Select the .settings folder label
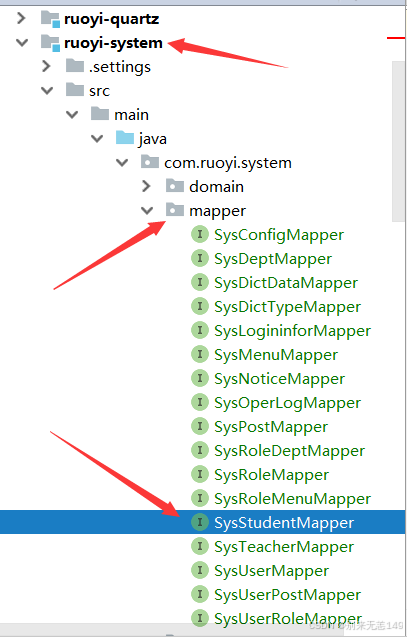Viewport: 407px width, 637px height. [x=120, y=67]
